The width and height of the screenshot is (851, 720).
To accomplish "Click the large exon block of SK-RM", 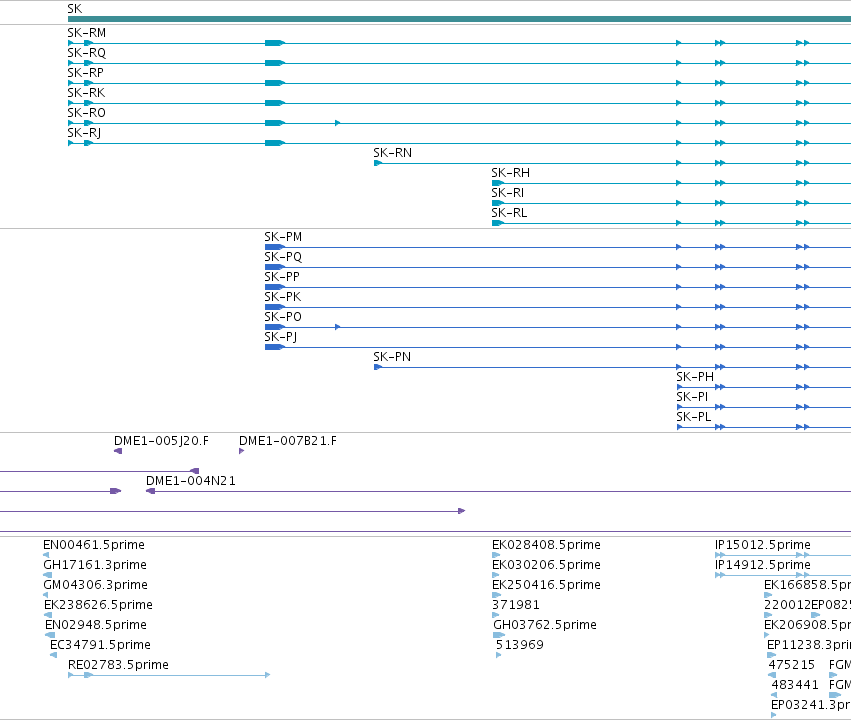I will (275, 43).
